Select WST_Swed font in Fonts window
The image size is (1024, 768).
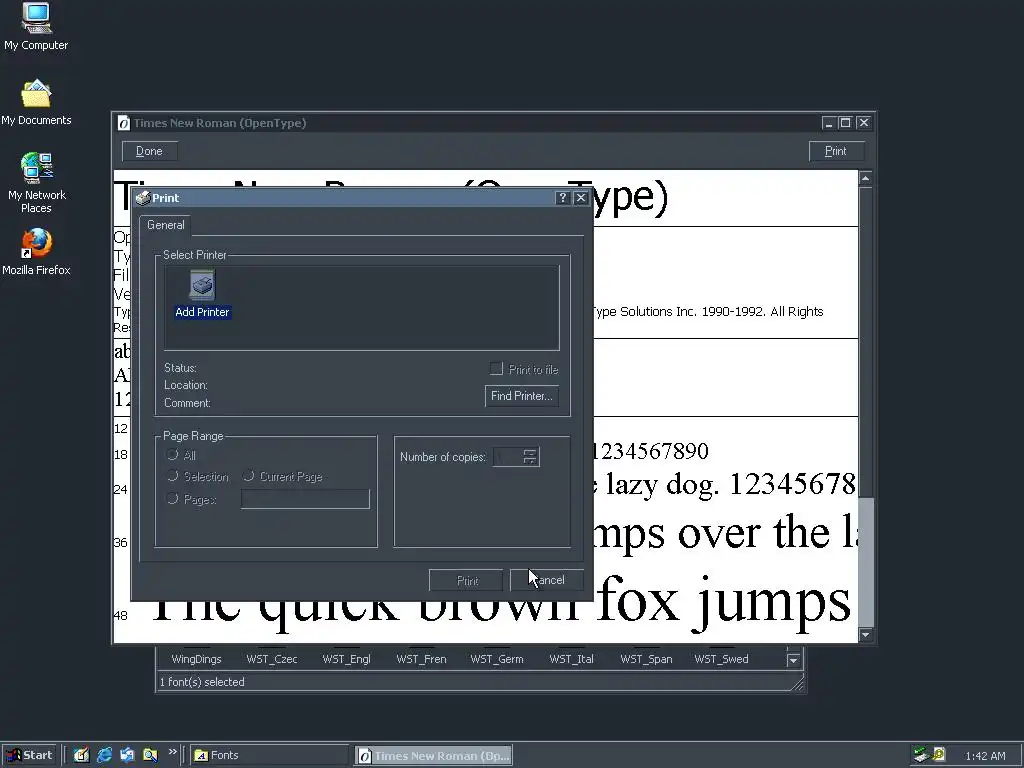coord(721,659)
